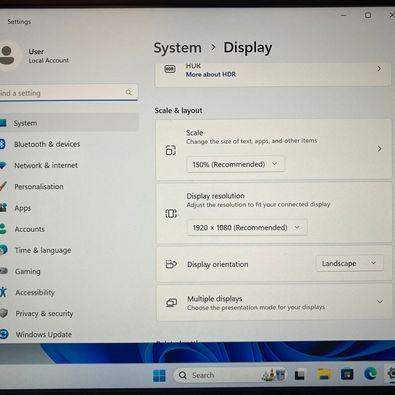Image resolution: width=395 pixels, height=395 pixels.
Task: Click System in the breadcrumb
Action: click(177, 48)
